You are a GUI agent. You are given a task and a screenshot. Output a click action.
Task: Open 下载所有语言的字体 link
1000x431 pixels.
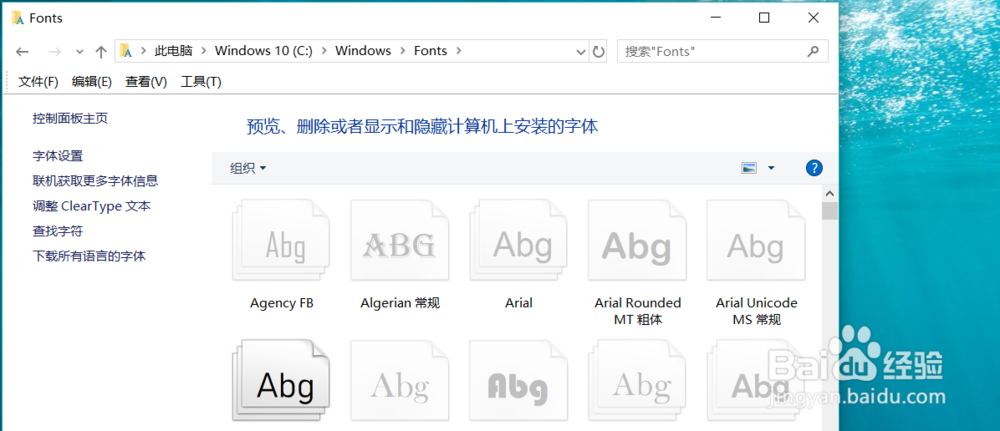pos(89,256)
